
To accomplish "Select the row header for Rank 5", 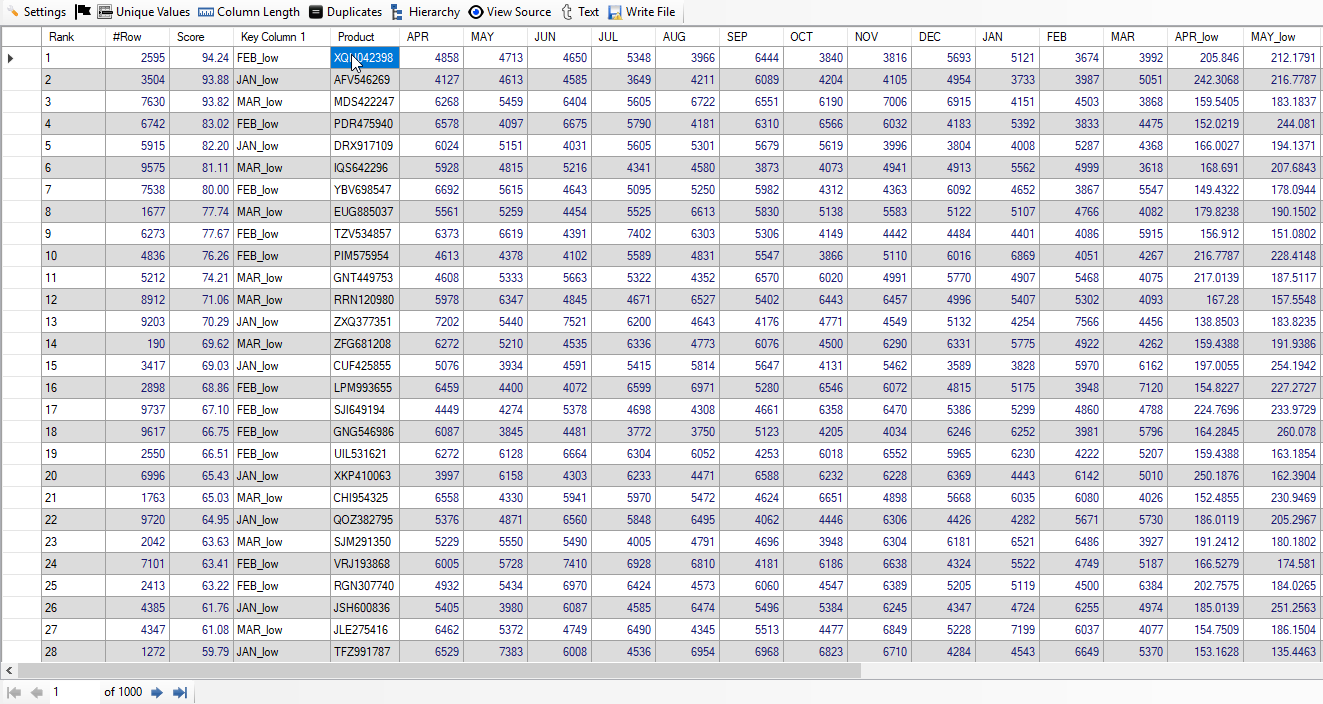I will 20,146.
